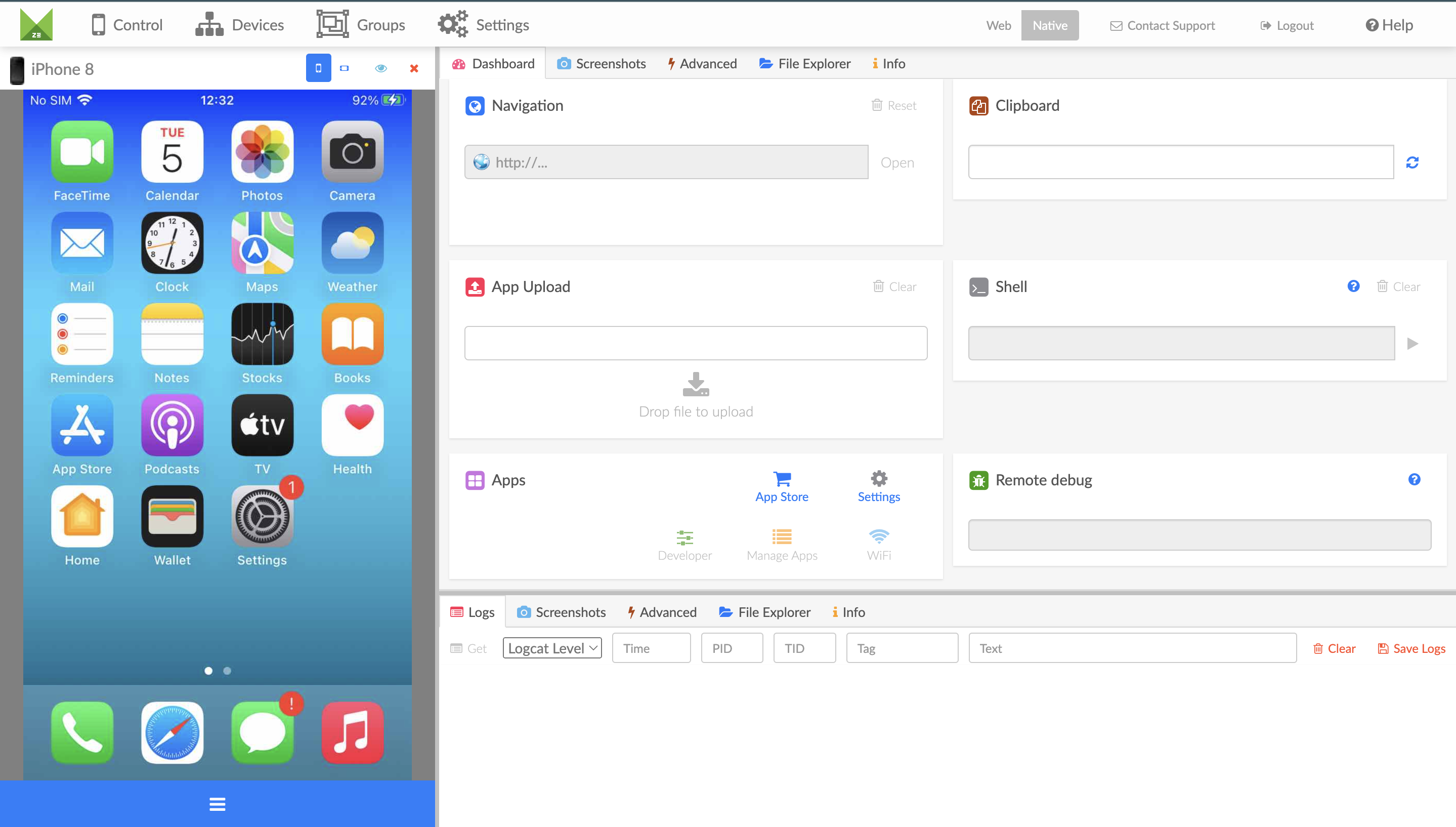This screenshot has height=827, width=1456.
Task: Launch Camera app on iPhone screen
Action: point(353,152)
